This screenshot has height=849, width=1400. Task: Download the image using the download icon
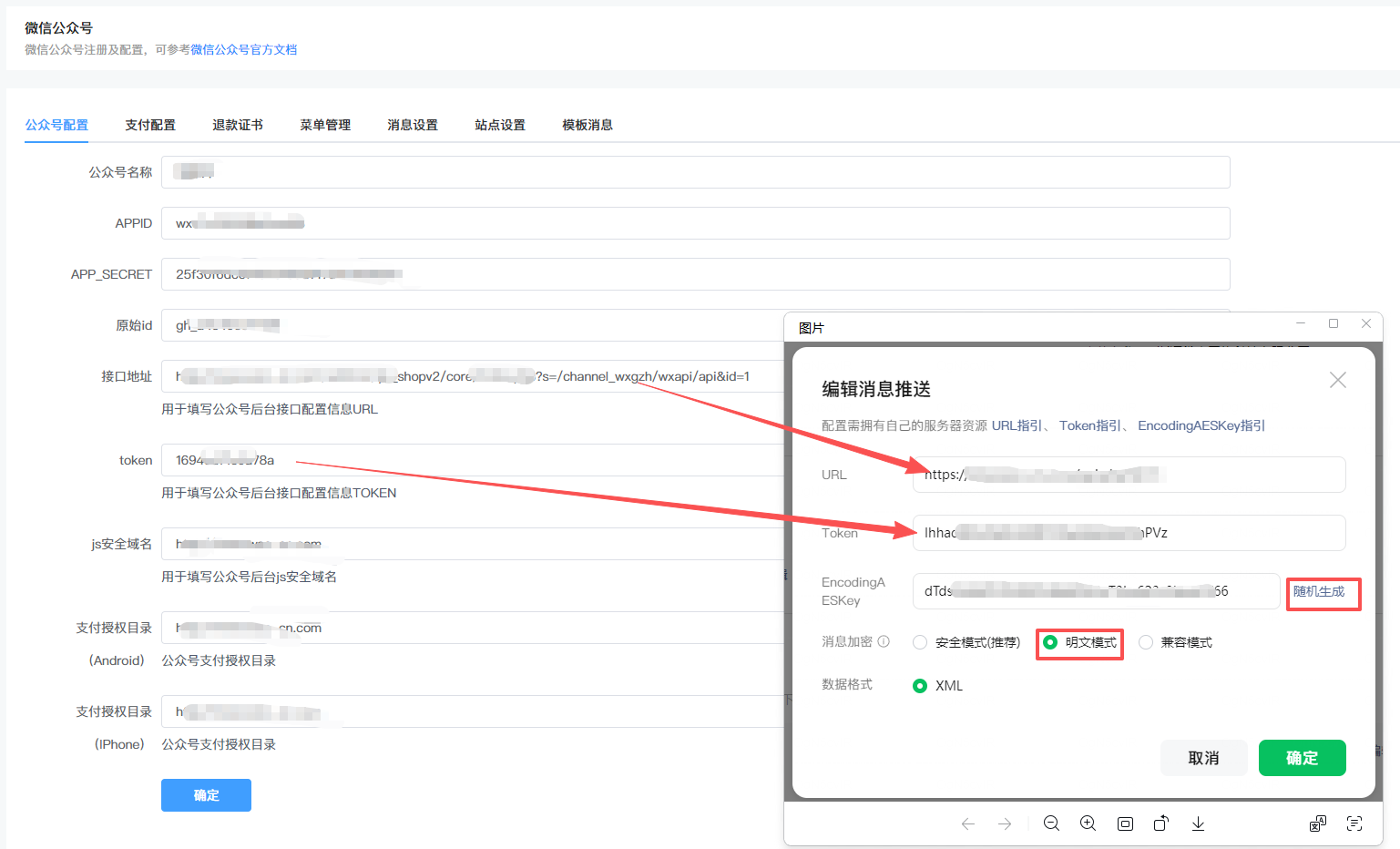1198,823
